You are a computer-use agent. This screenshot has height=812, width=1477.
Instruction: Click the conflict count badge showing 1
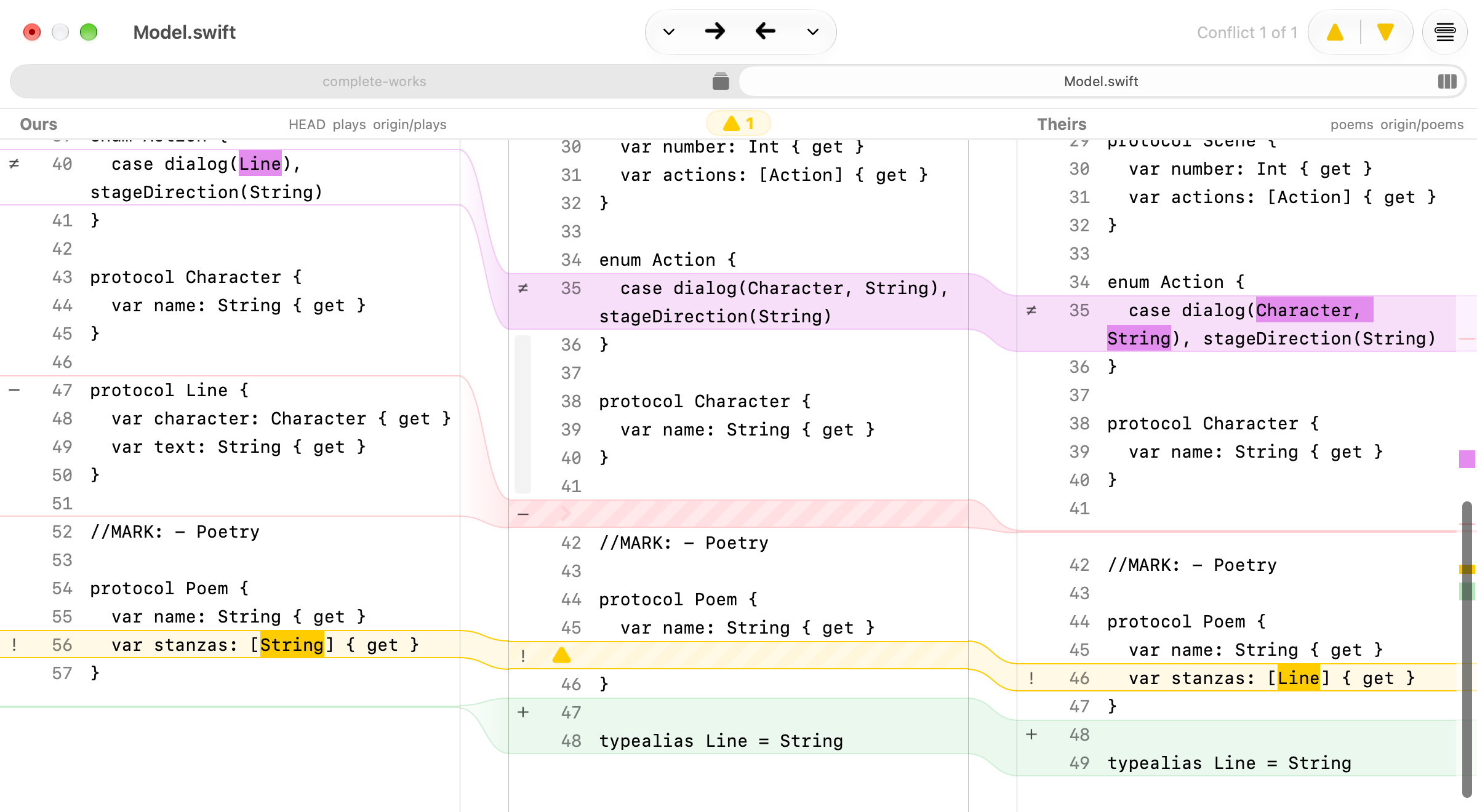pyautogui.click(x=738, y=124)
